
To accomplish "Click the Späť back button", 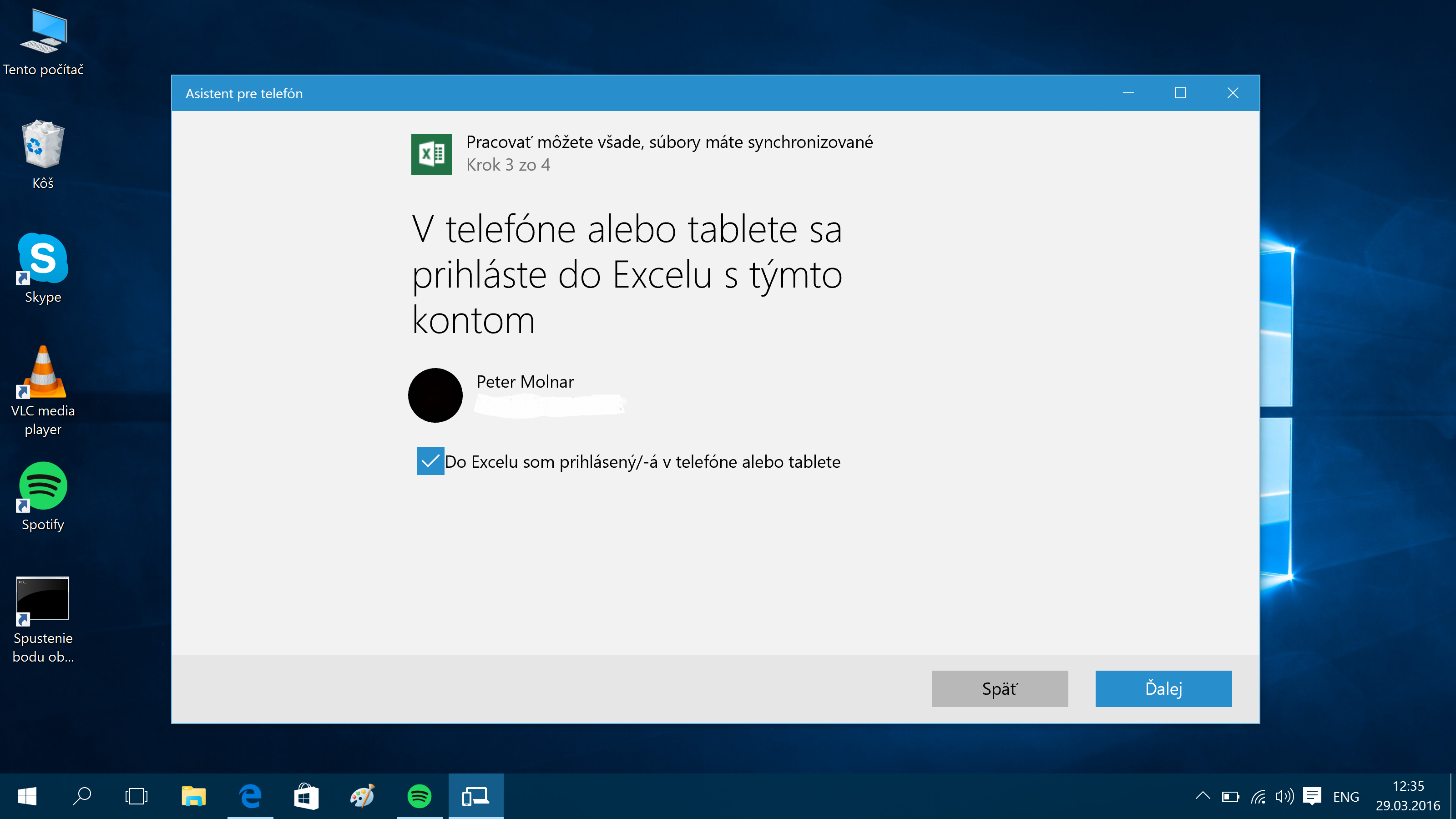I will point(999,688).
